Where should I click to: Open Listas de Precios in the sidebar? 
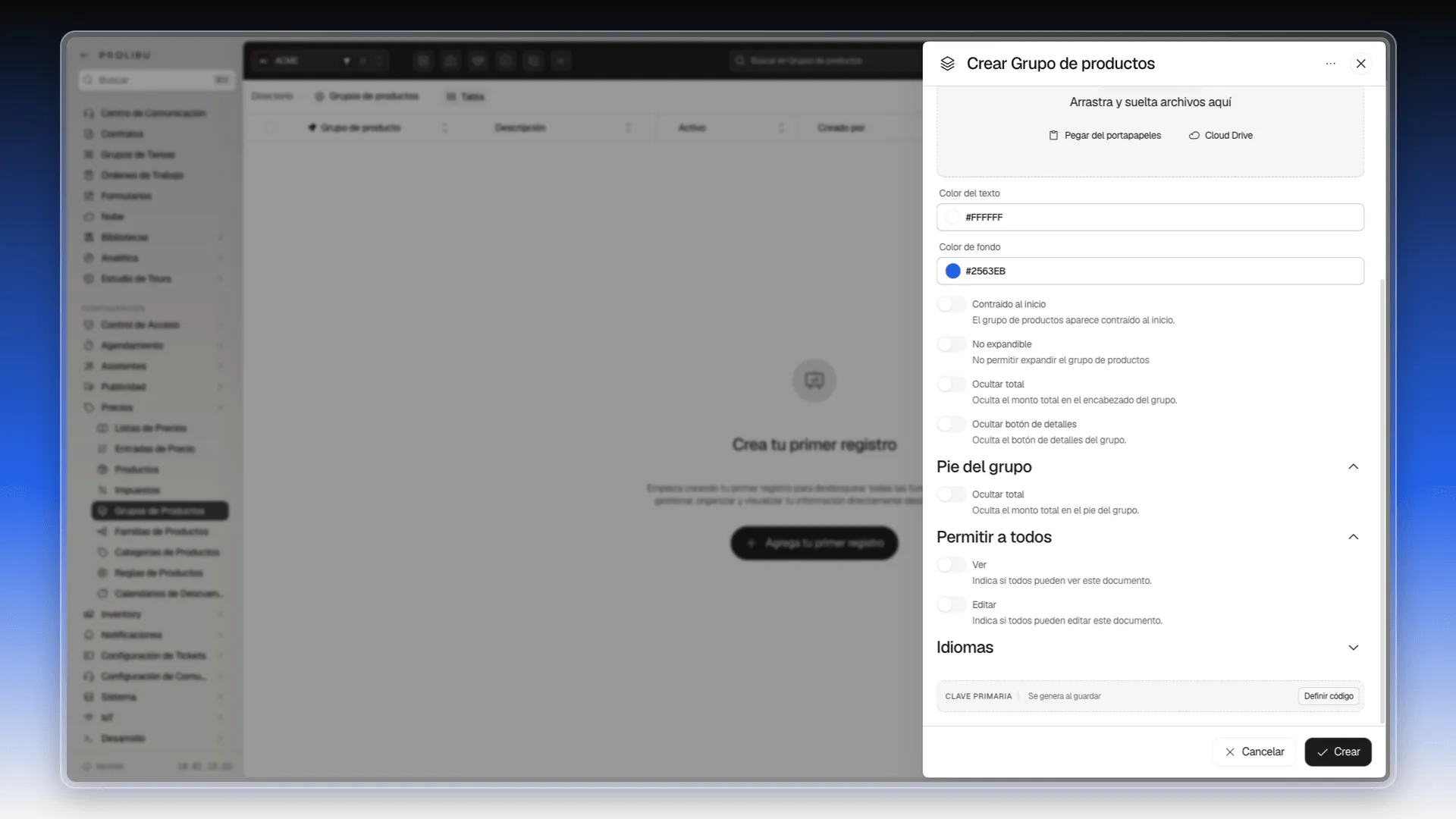150,428
